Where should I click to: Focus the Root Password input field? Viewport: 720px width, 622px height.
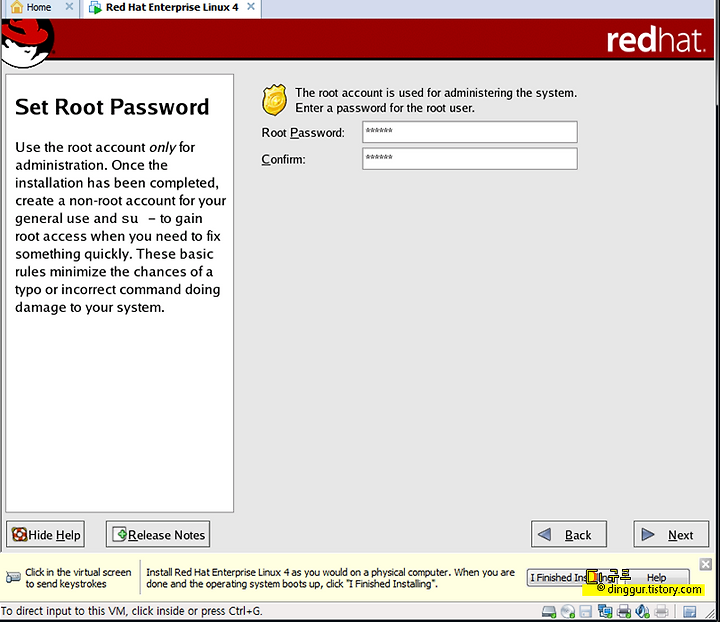point(470,132)
